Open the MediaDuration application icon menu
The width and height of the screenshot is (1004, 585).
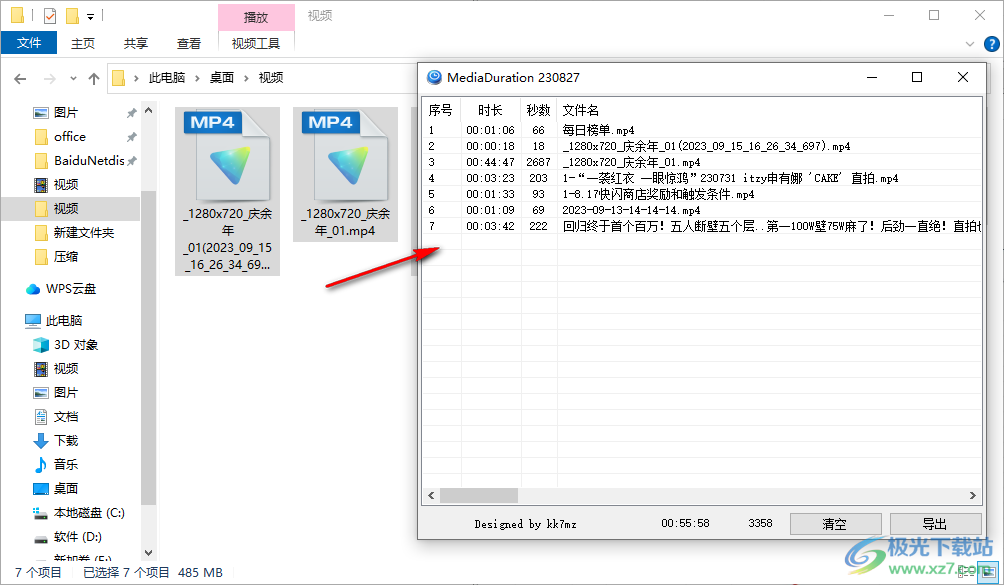pos(433,77)
